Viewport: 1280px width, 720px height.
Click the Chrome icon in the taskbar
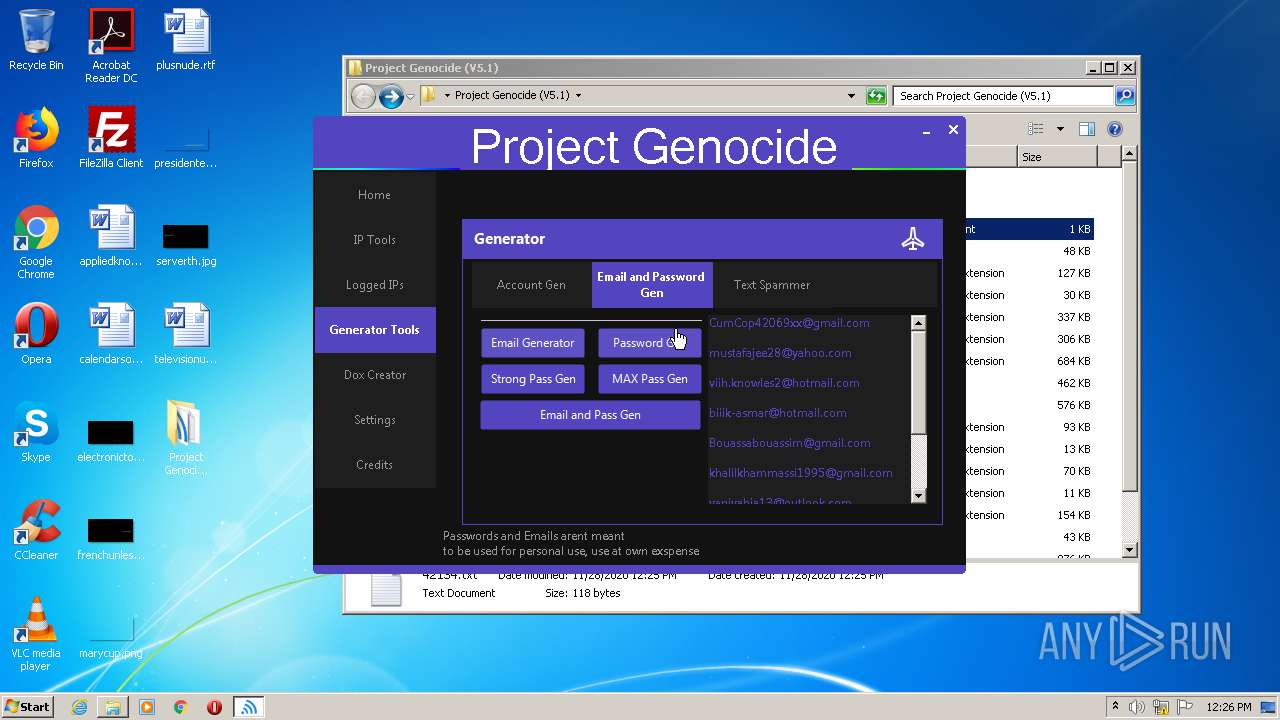181,707
